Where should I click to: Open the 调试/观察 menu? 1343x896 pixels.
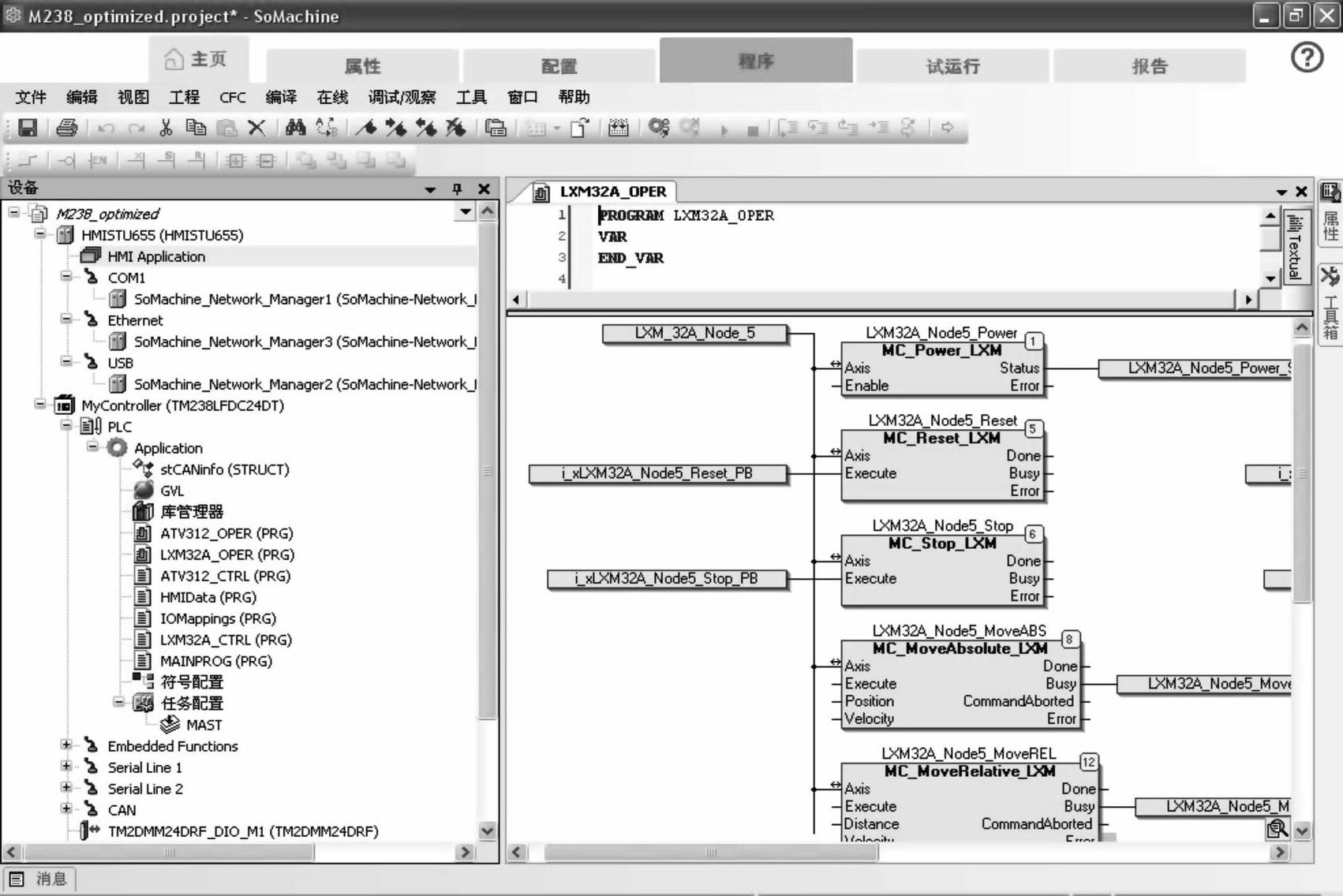point(402,97)
